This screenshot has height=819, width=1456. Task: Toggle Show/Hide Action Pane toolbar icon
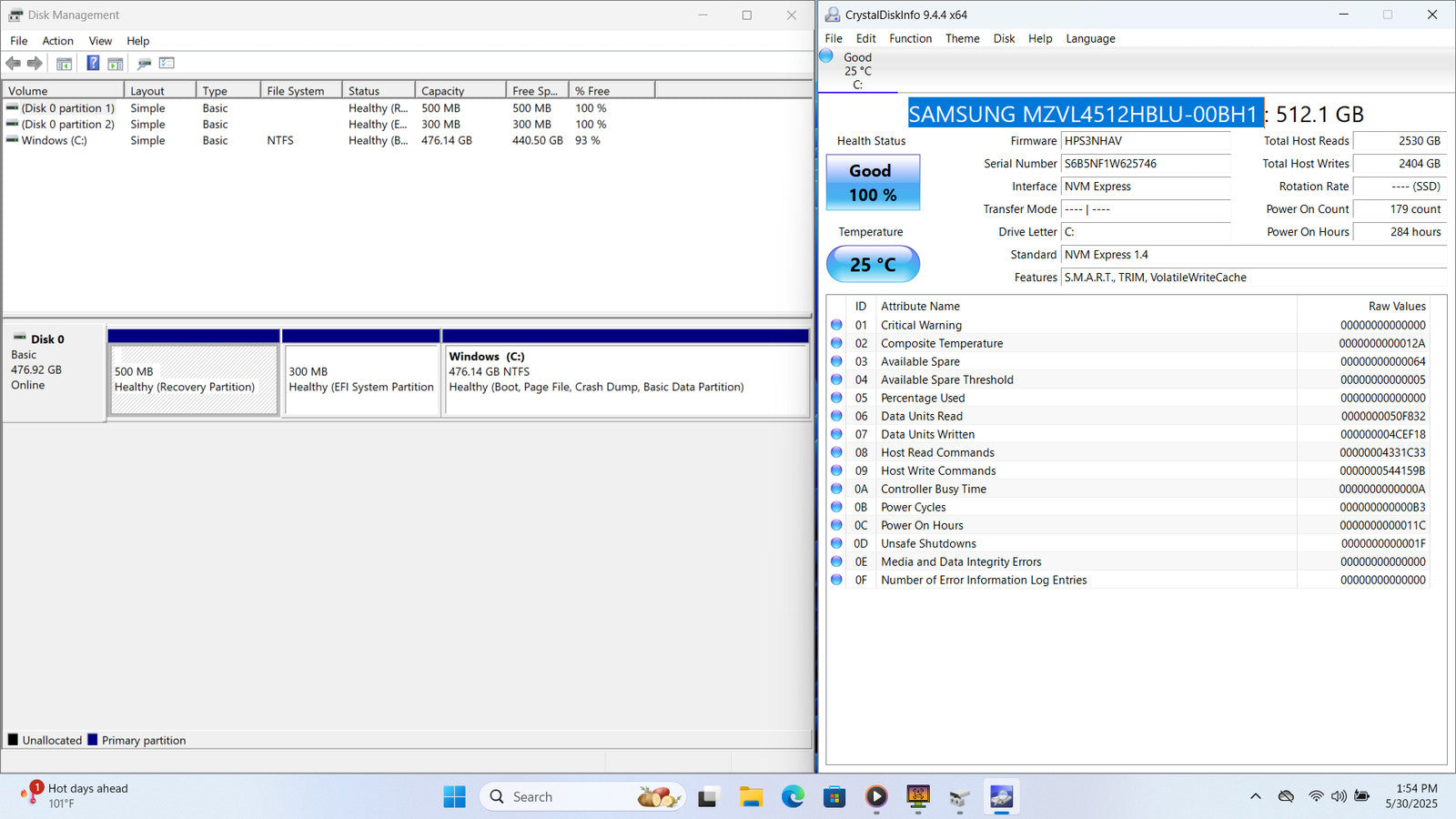tap(116, 64)
